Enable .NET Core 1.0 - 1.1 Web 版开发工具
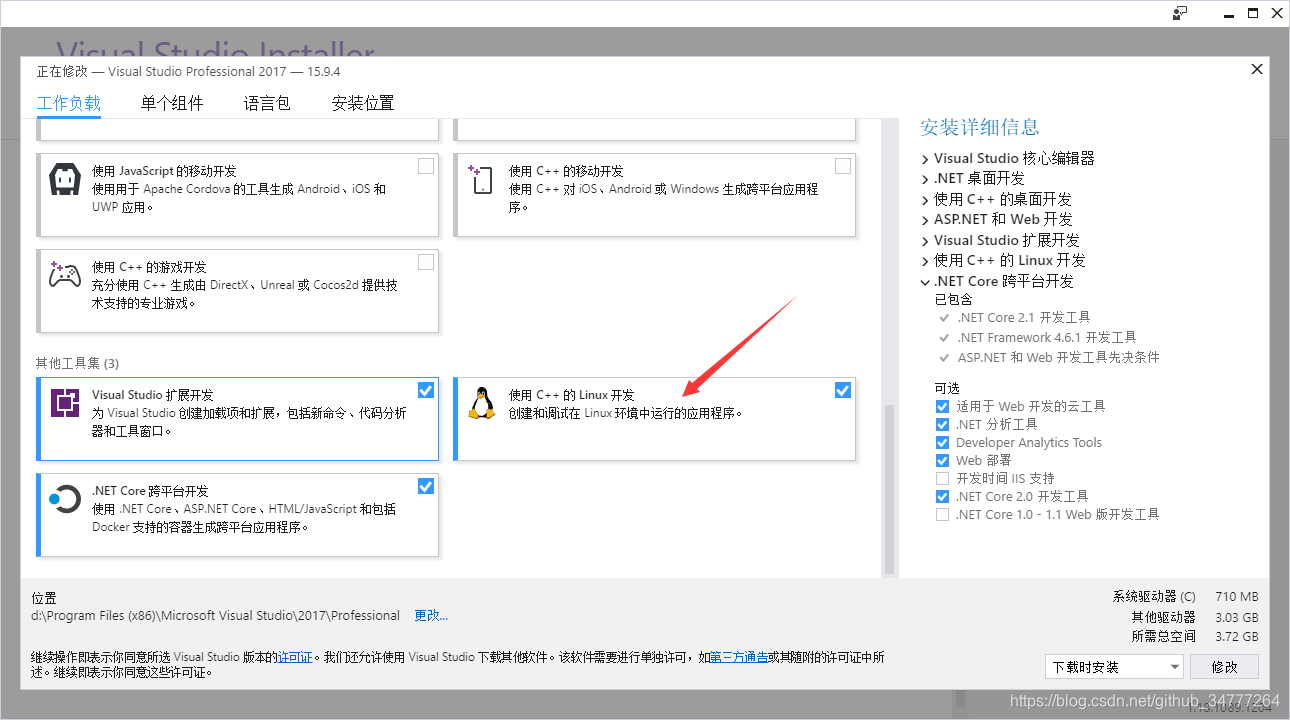1290x720 pixels. [x=942, y=514]
